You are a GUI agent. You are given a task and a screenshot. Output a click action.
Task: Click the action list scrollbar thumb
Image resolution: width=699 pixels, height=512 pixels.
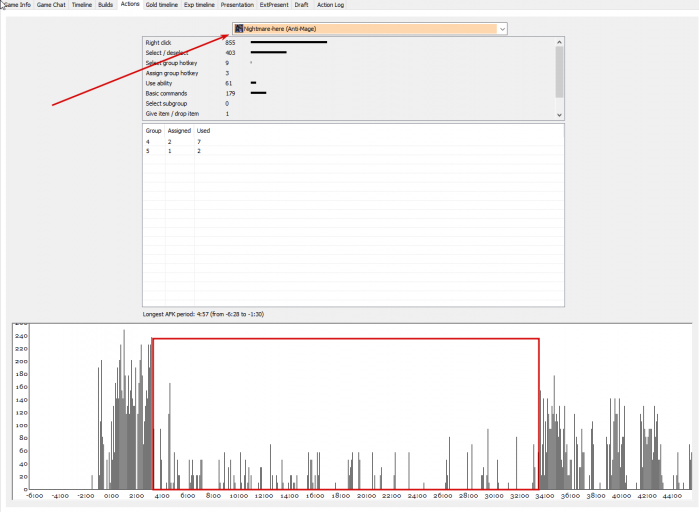coord(559,71)
